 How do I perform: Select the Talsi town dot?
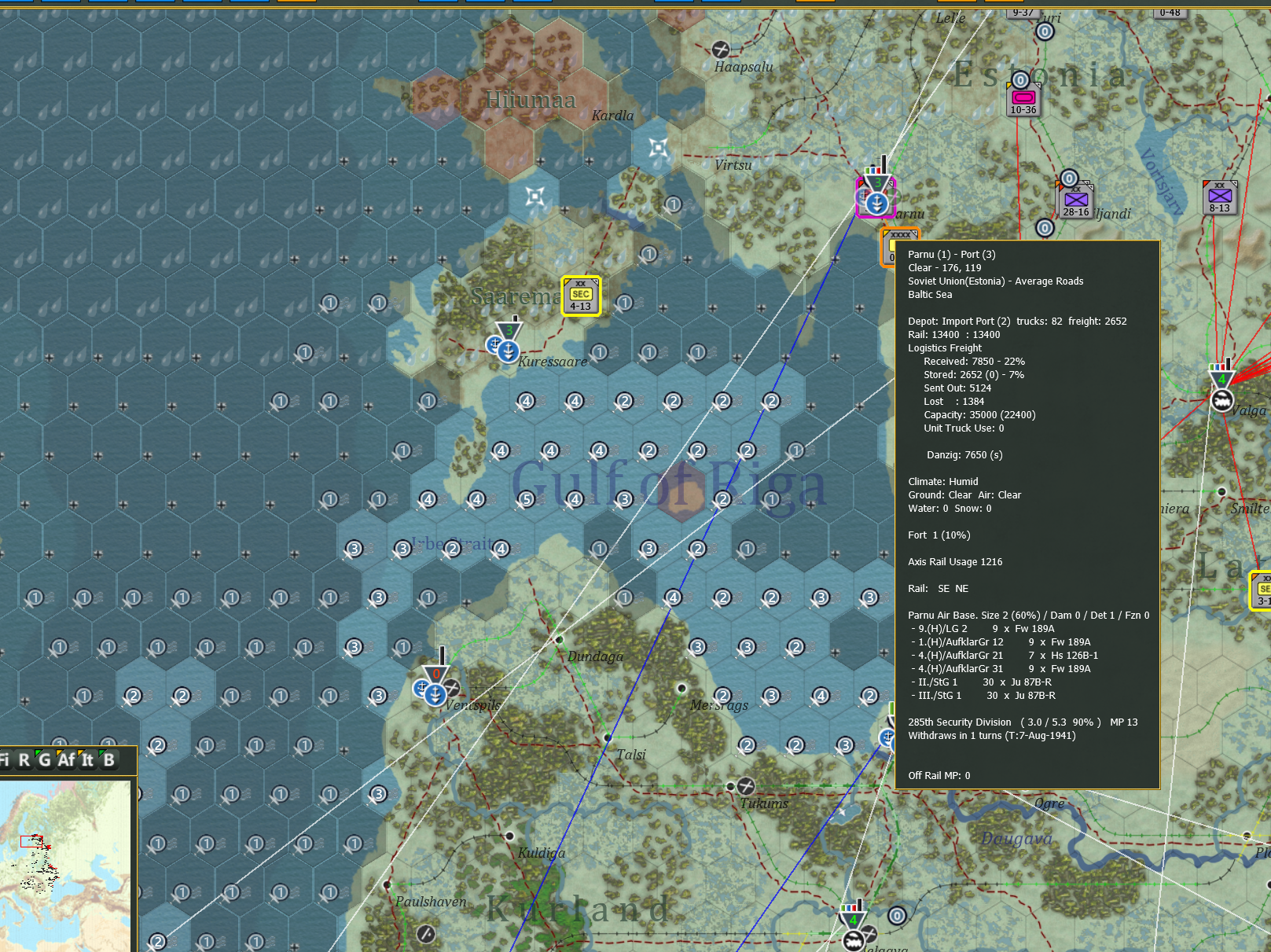coord(608,737)
